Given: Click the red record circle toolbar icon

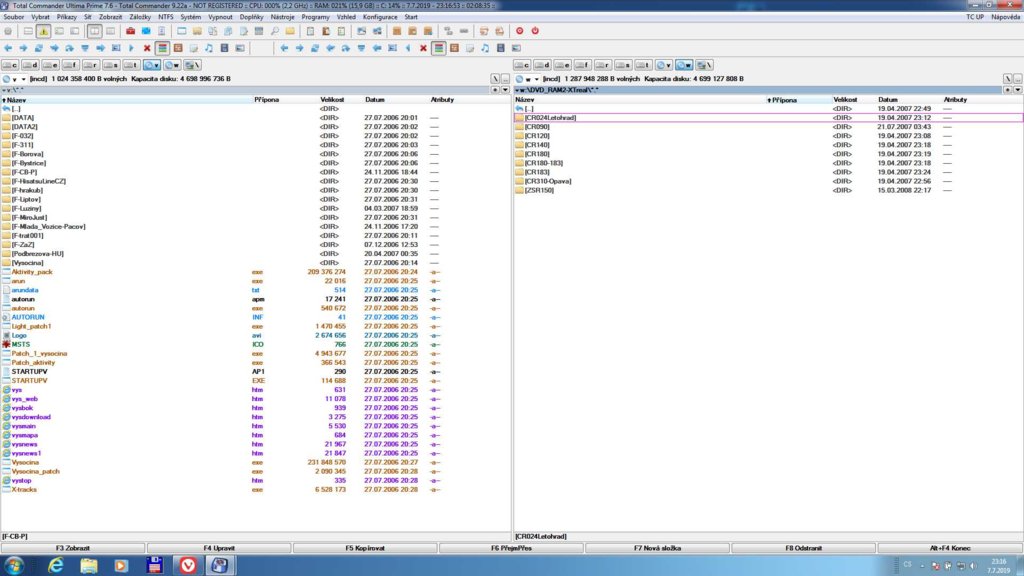Looking at the screenshot, I should (520, 31).
